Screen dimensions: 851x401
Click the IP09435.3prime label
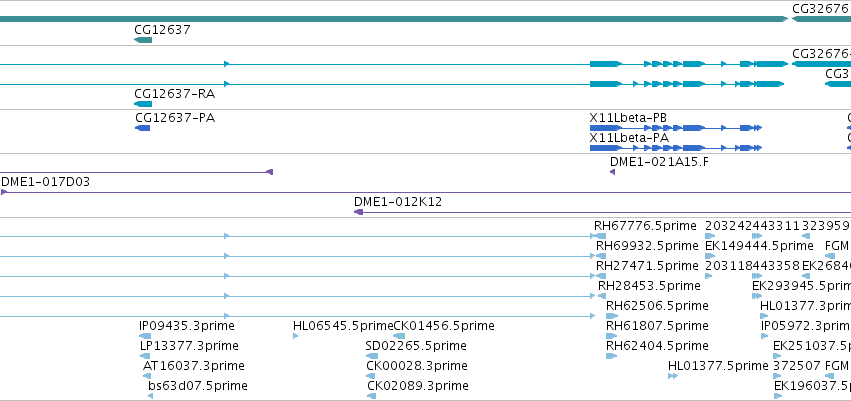click(187, 326)
